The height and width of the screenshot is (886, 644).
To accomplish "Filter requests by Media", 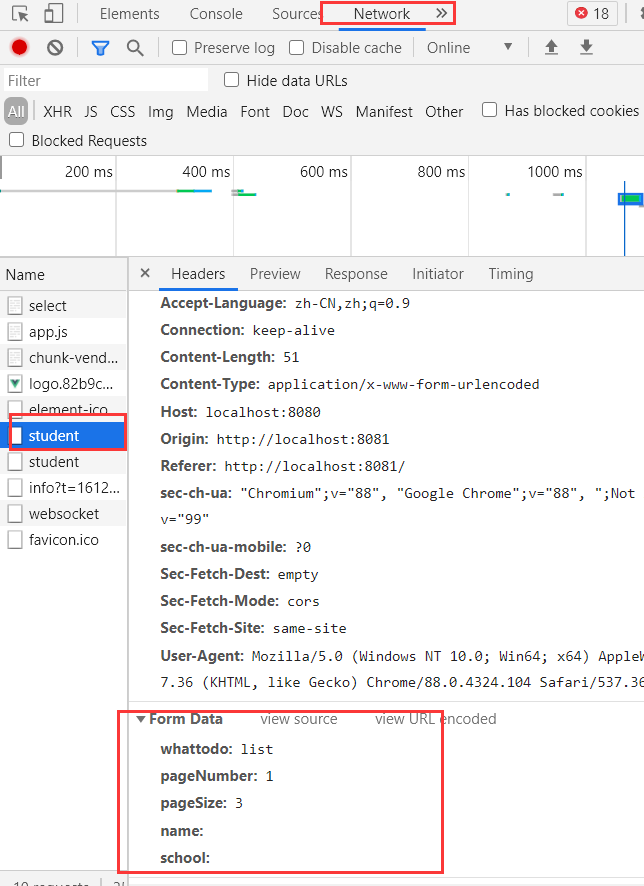I will (207, 112).
